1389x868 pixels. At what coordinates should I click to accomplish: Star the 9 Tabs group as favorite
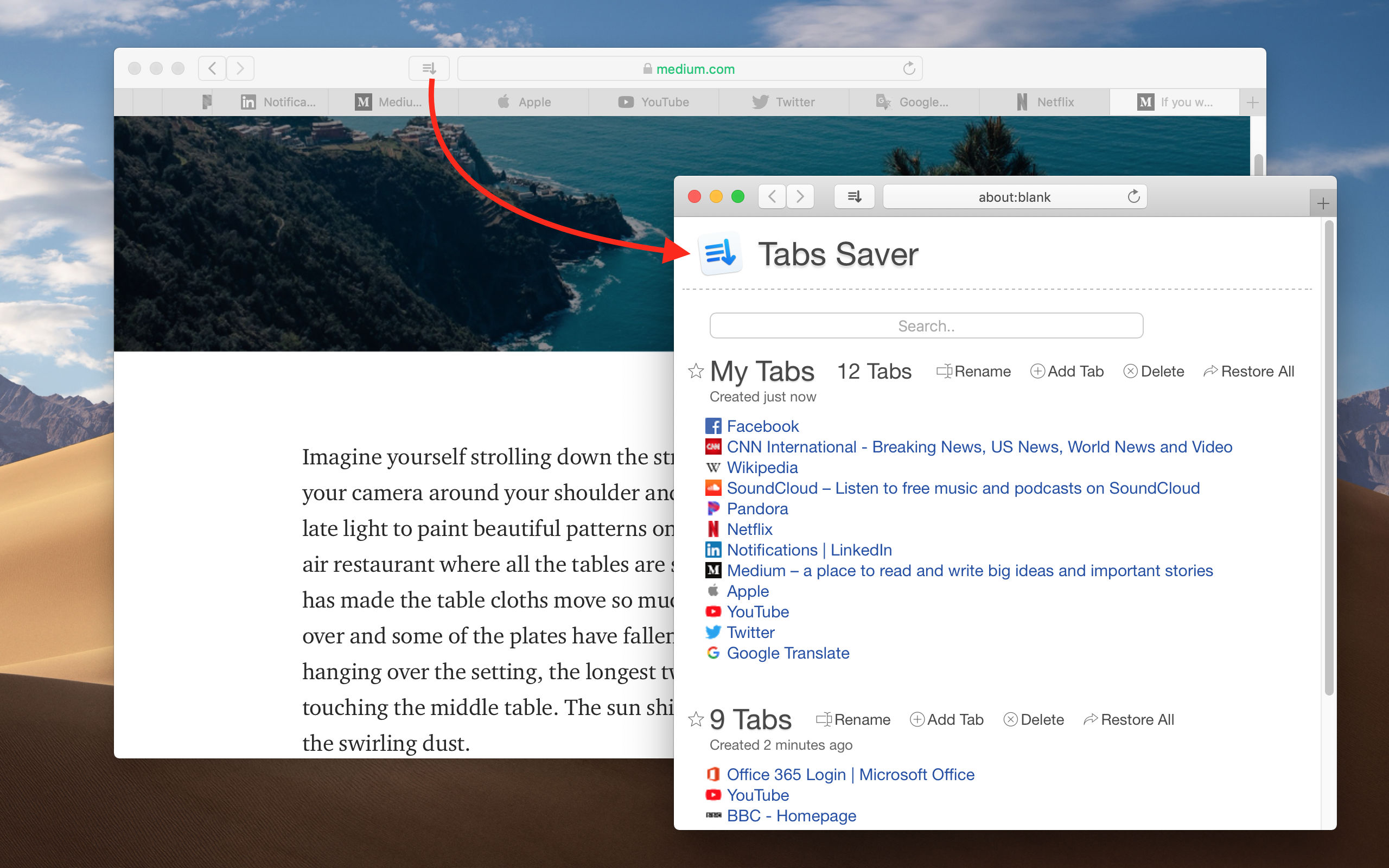tap(696, 719)
